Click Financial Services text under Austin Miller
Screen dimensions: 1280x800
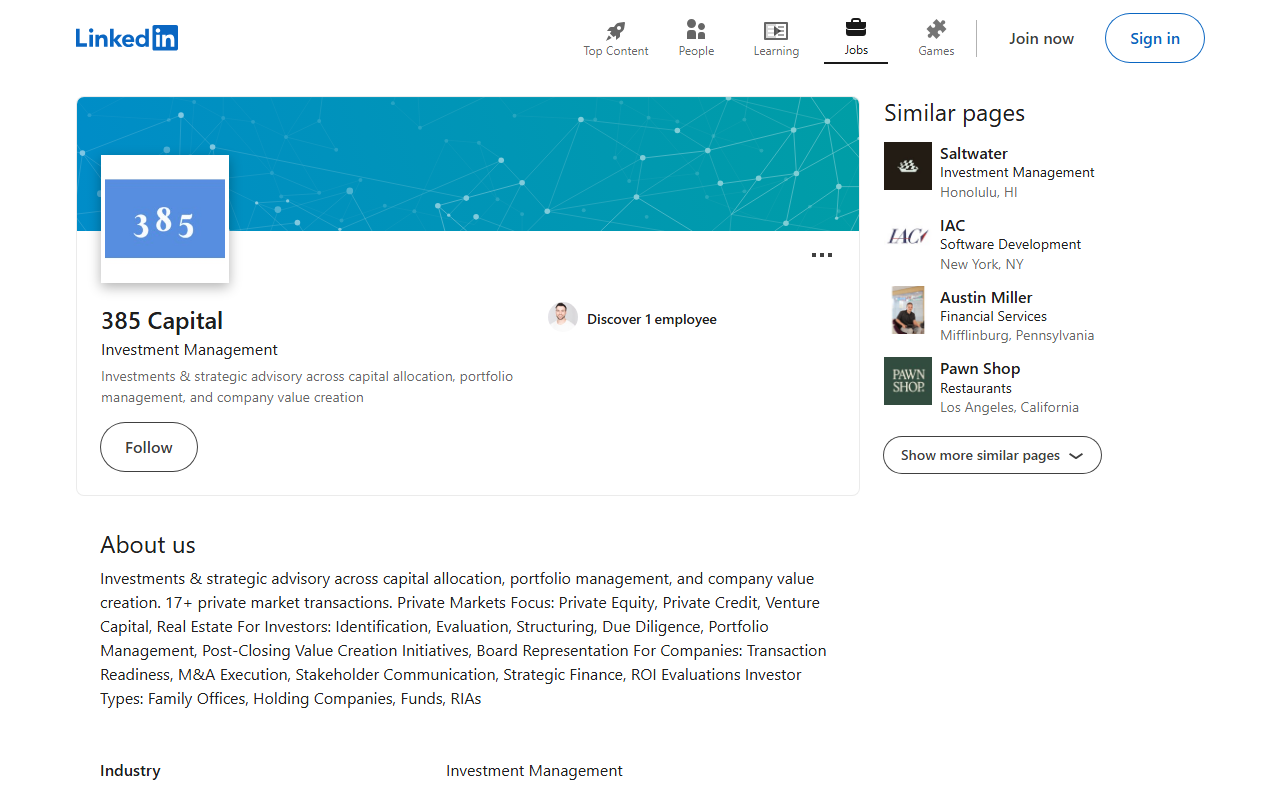pos(993,316)
